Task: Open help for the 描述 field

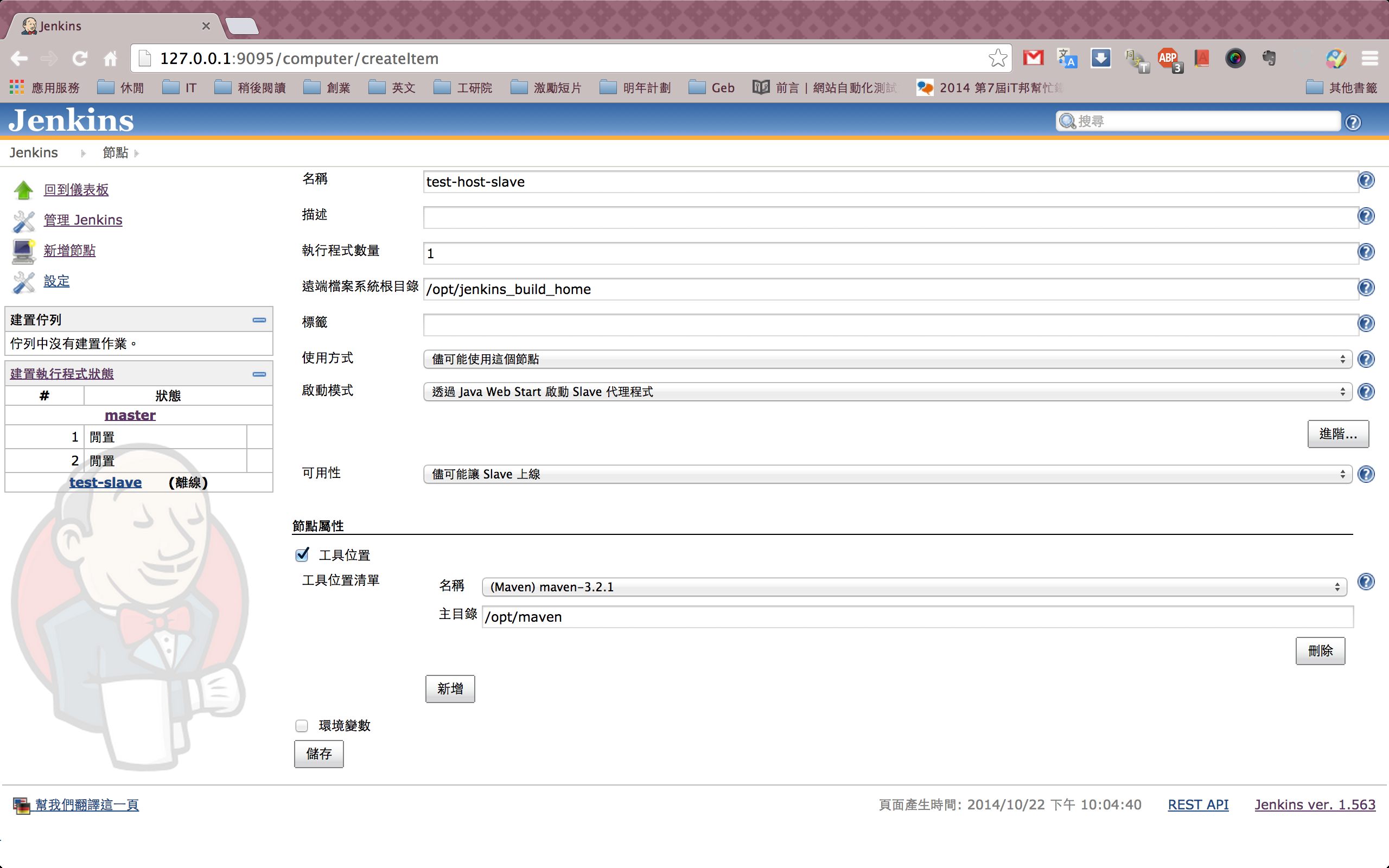Action: pos(1366,216)
